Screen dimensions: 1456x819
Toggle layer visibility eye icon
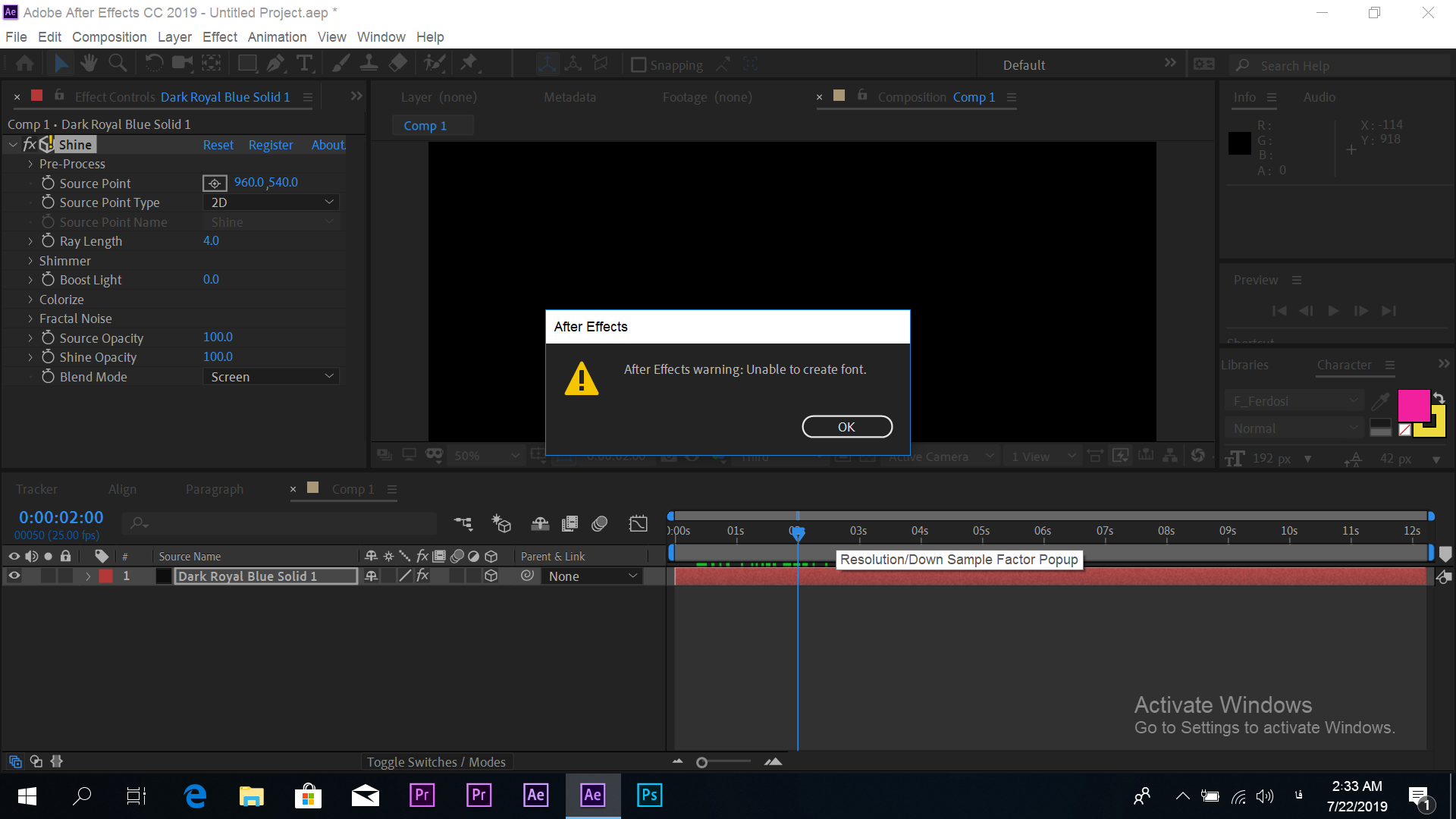pyautogui.click(x=14, y=576)
